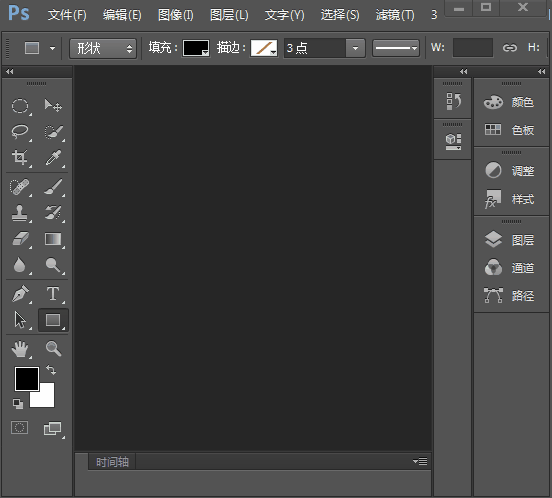Toggle Quick Mask mode icon

pyautogui.click(x=19, y=428)
